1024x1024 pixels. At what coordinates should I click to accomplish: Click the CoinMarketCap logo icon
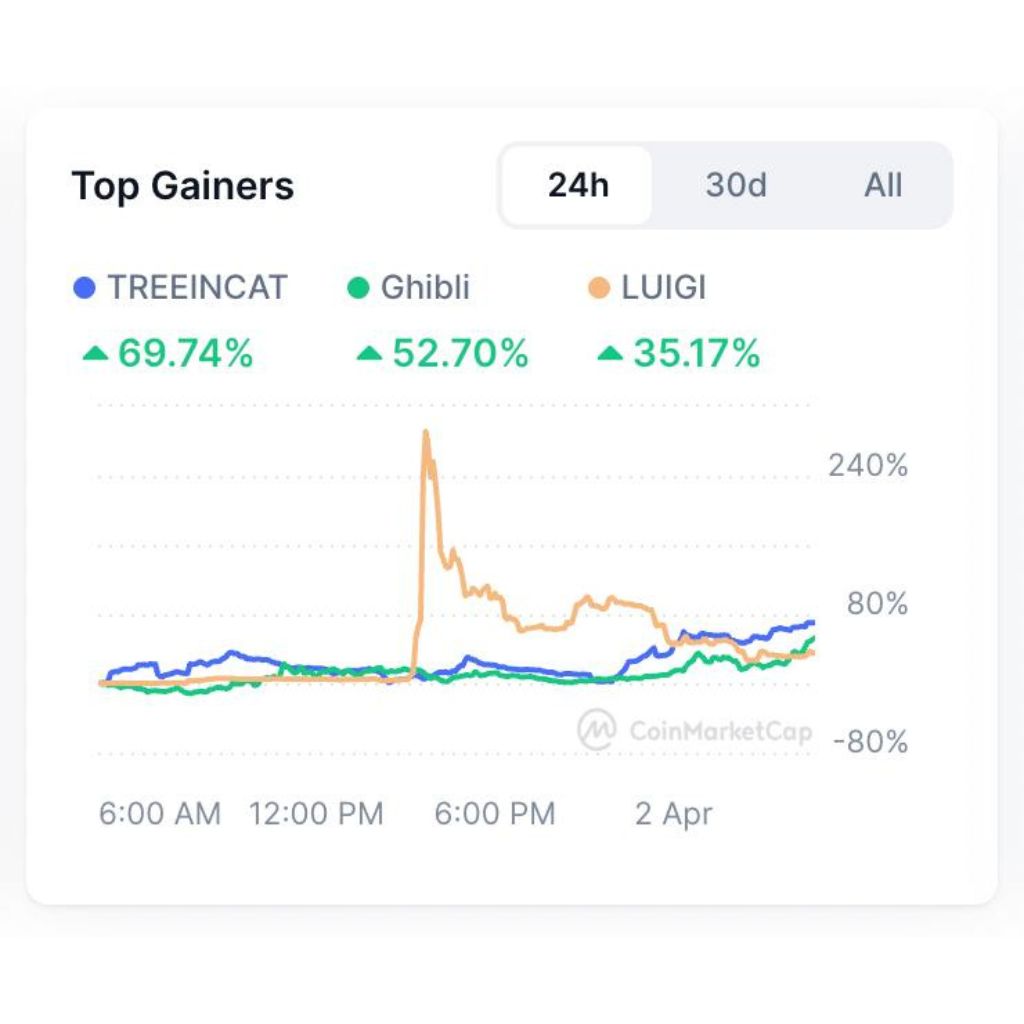(596, 729)
